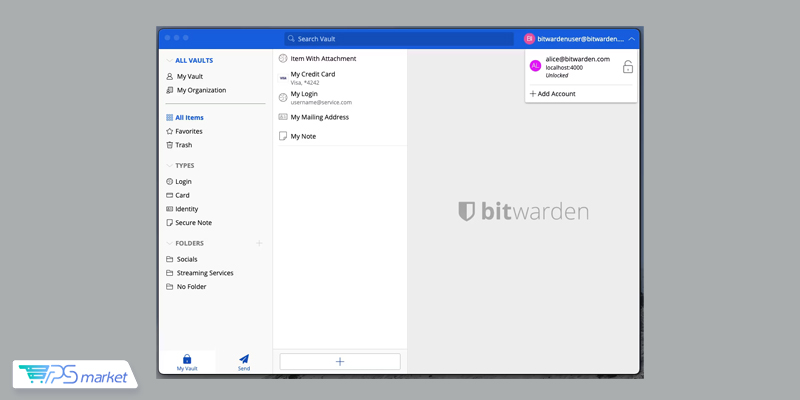
Task: Switch to the Send tab
Action: 244,361
